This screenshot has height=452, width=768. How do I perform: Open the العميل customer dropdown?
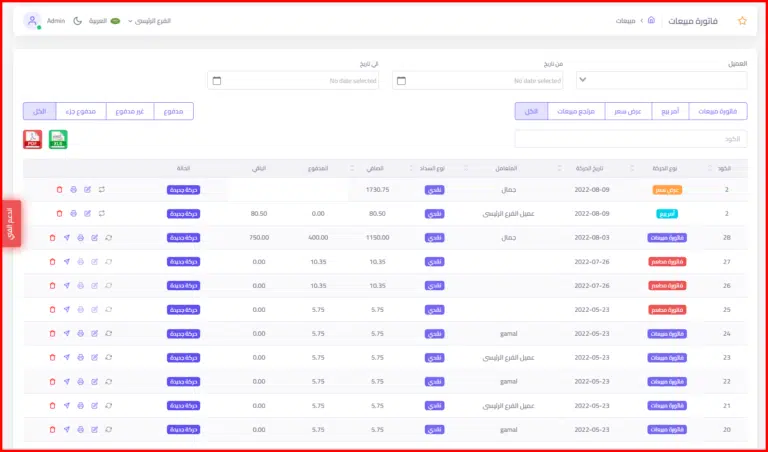(661, 80)
